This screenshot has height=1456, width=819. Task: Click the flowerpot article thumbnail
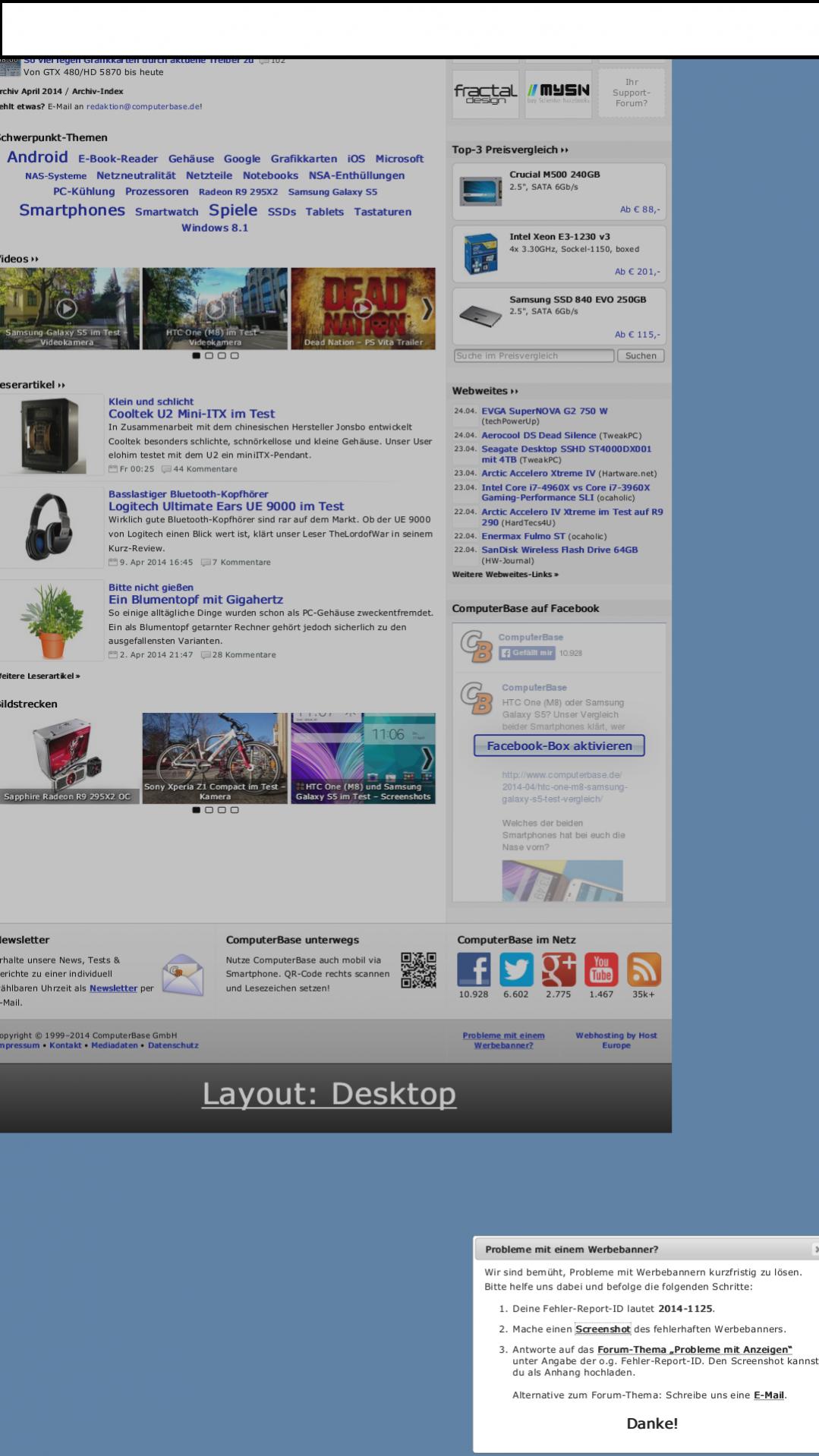(x=52, y=620)
